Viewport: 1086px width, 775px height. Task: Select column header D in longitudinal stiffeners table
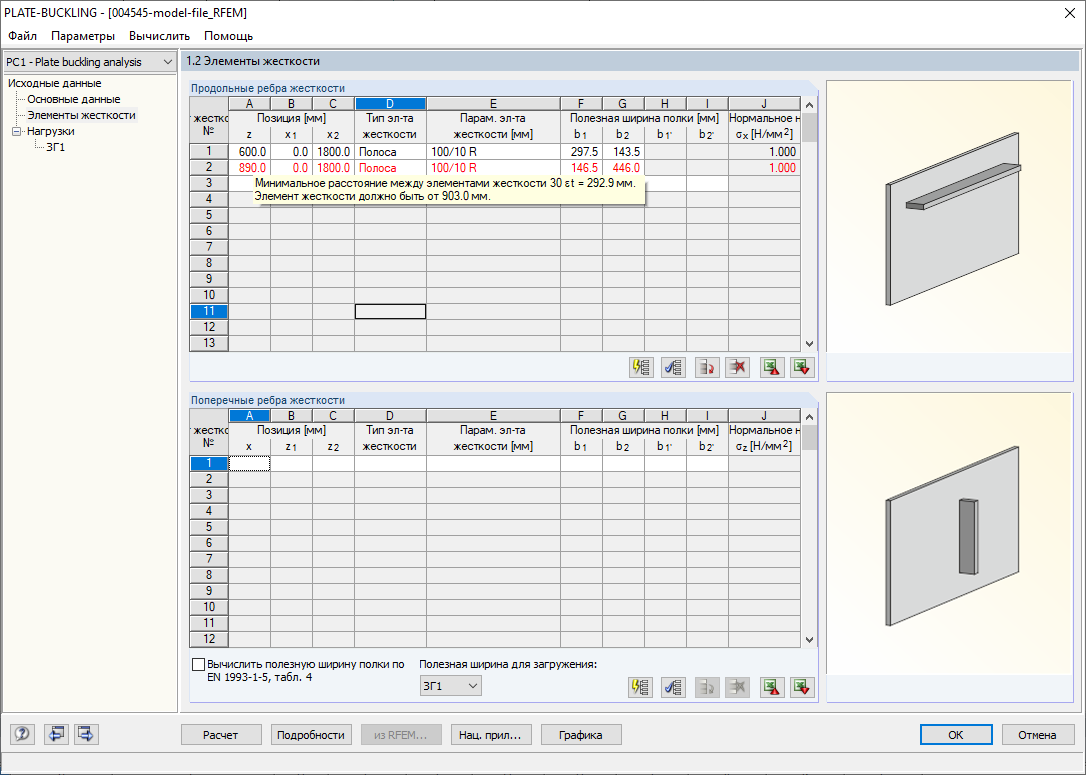point(390,104)
